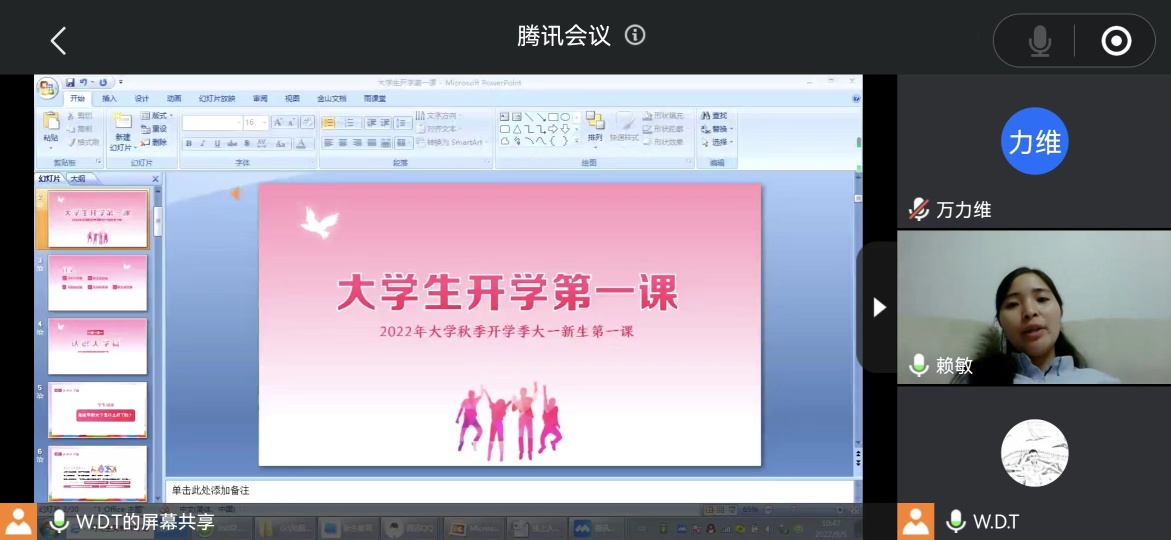
Task: Expand the participant video panel arrow
Action: [x=879, y=307]
